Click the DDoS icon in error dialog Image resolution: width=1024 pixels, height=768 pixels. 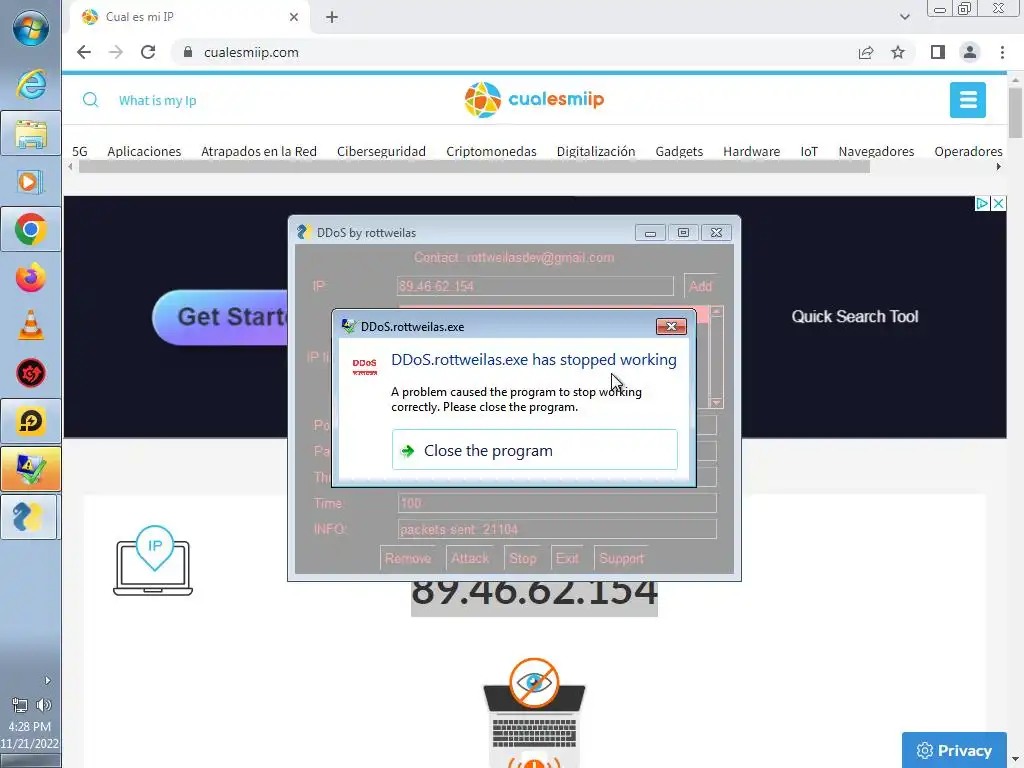pyautogui.click(x=364, y=366)
